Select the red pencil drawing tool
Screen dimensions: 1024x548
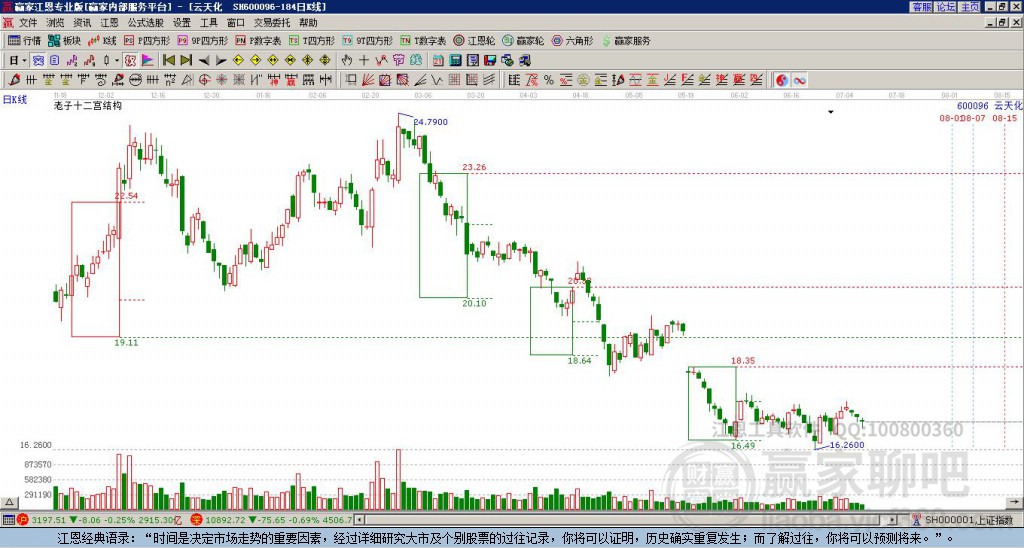(14, 80)
